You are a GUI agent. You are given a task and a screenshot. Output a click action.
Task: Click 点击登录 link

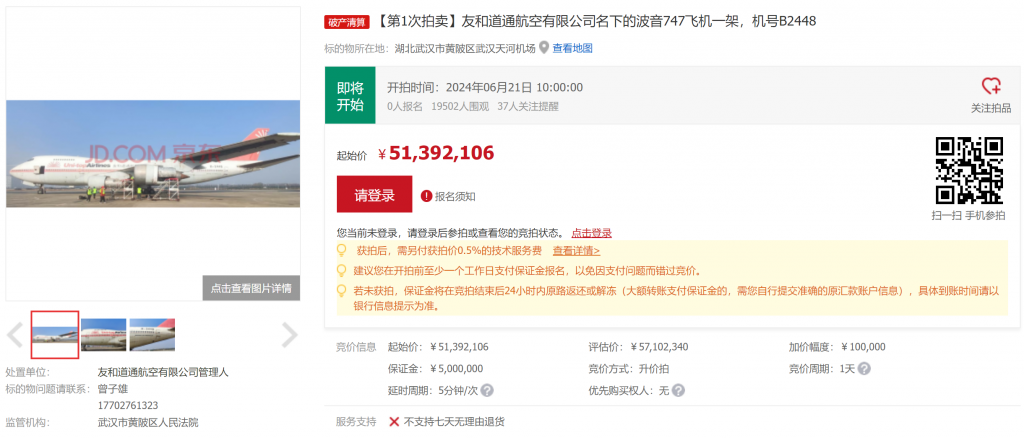[592, 233]
